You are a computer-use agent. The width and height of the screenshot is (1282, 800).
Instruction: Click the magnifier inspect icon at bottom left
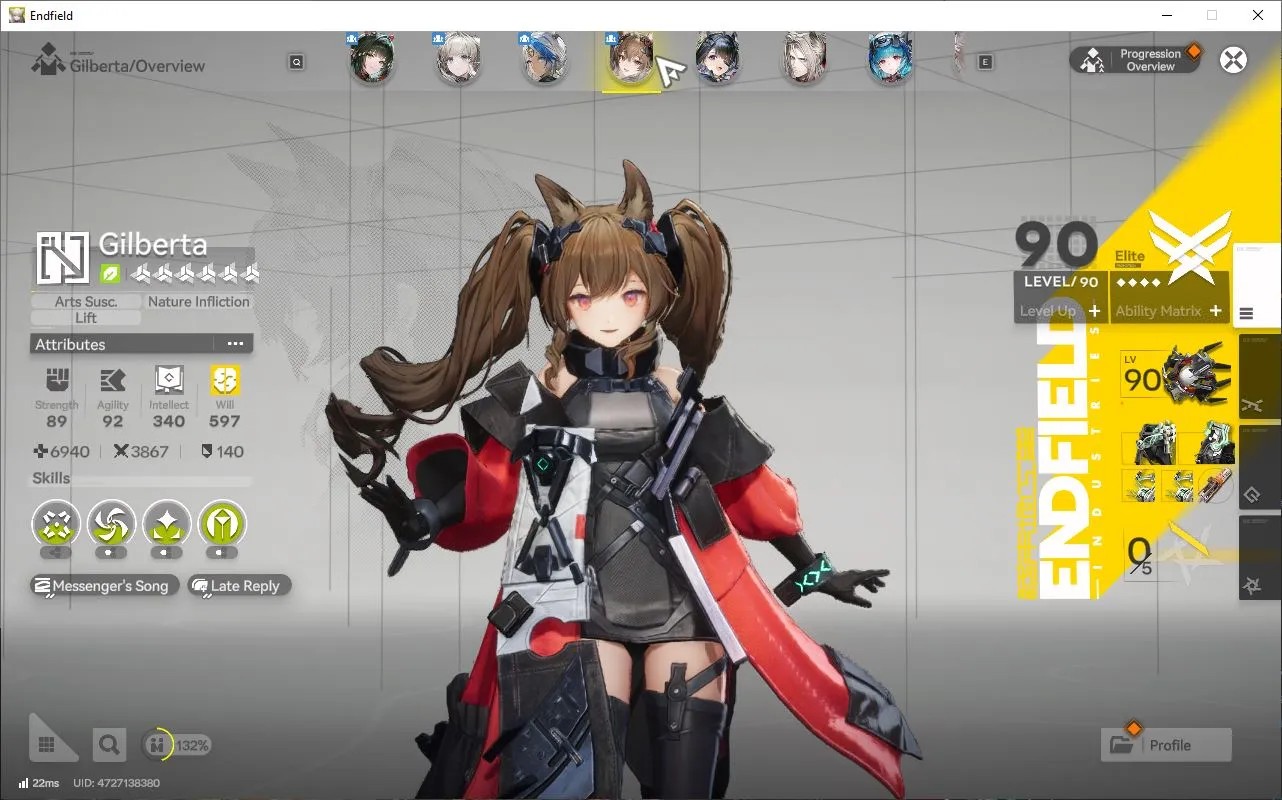click(x=109, y=744)
